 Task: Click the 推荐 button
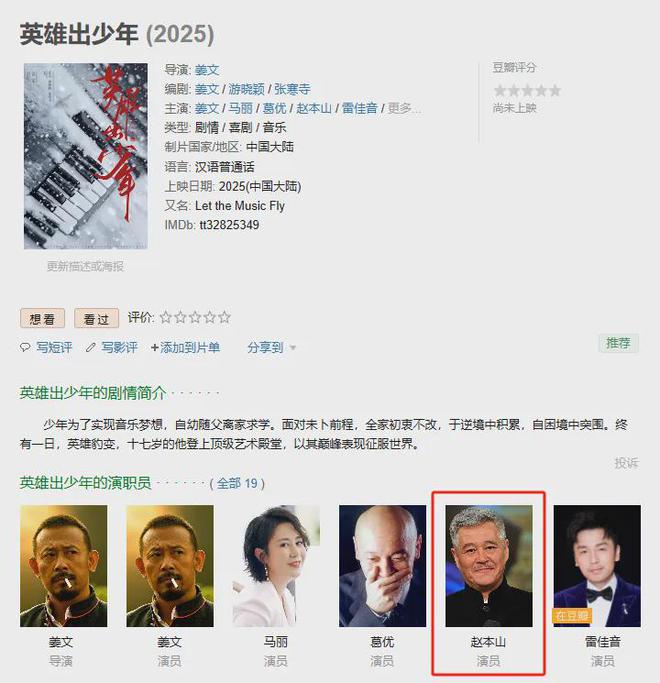coord(619,343)
